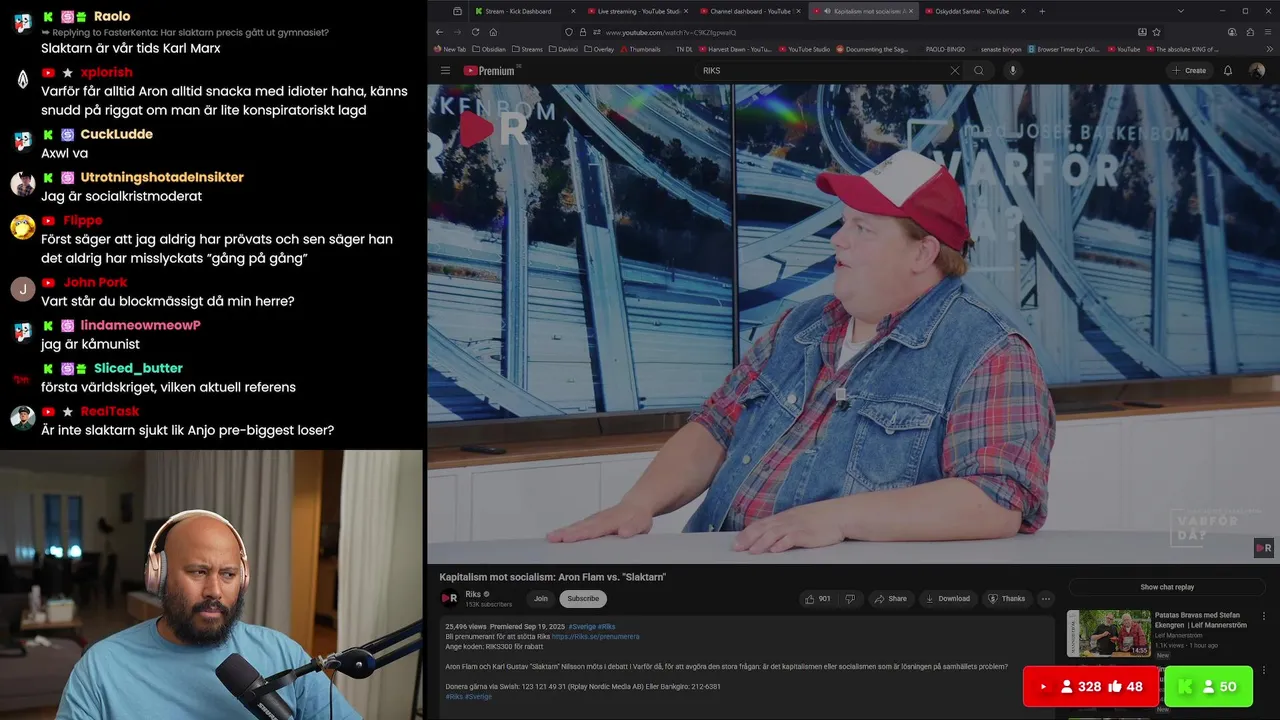This screenshot has height=720, width=1280.
Task: Open the YouTube guide hamburger menu
Action: click(x=445, y=71)
